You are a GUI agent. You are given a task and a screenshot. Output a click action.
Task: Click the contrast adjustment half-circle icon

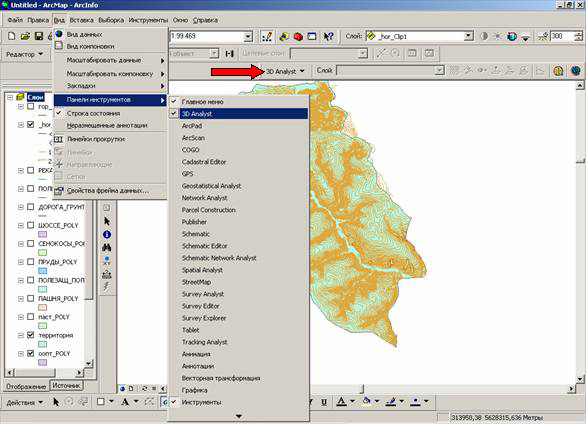484,36
